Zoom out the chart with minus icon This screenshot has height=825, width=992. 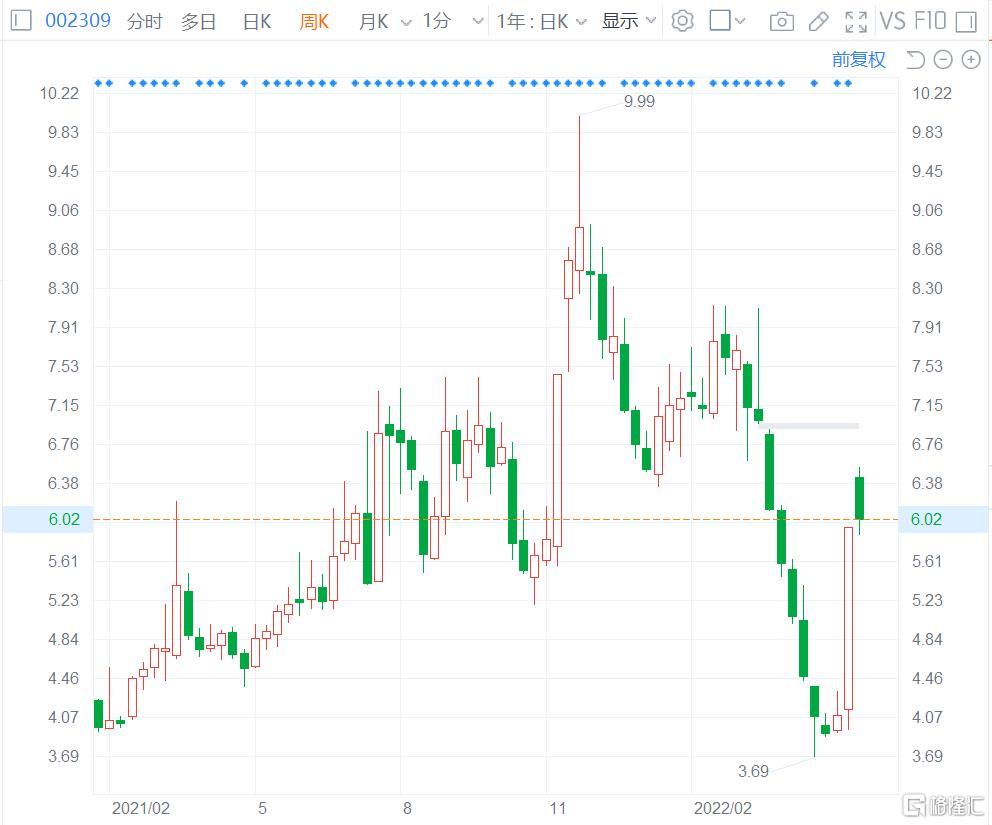click(x=943, y=59)
